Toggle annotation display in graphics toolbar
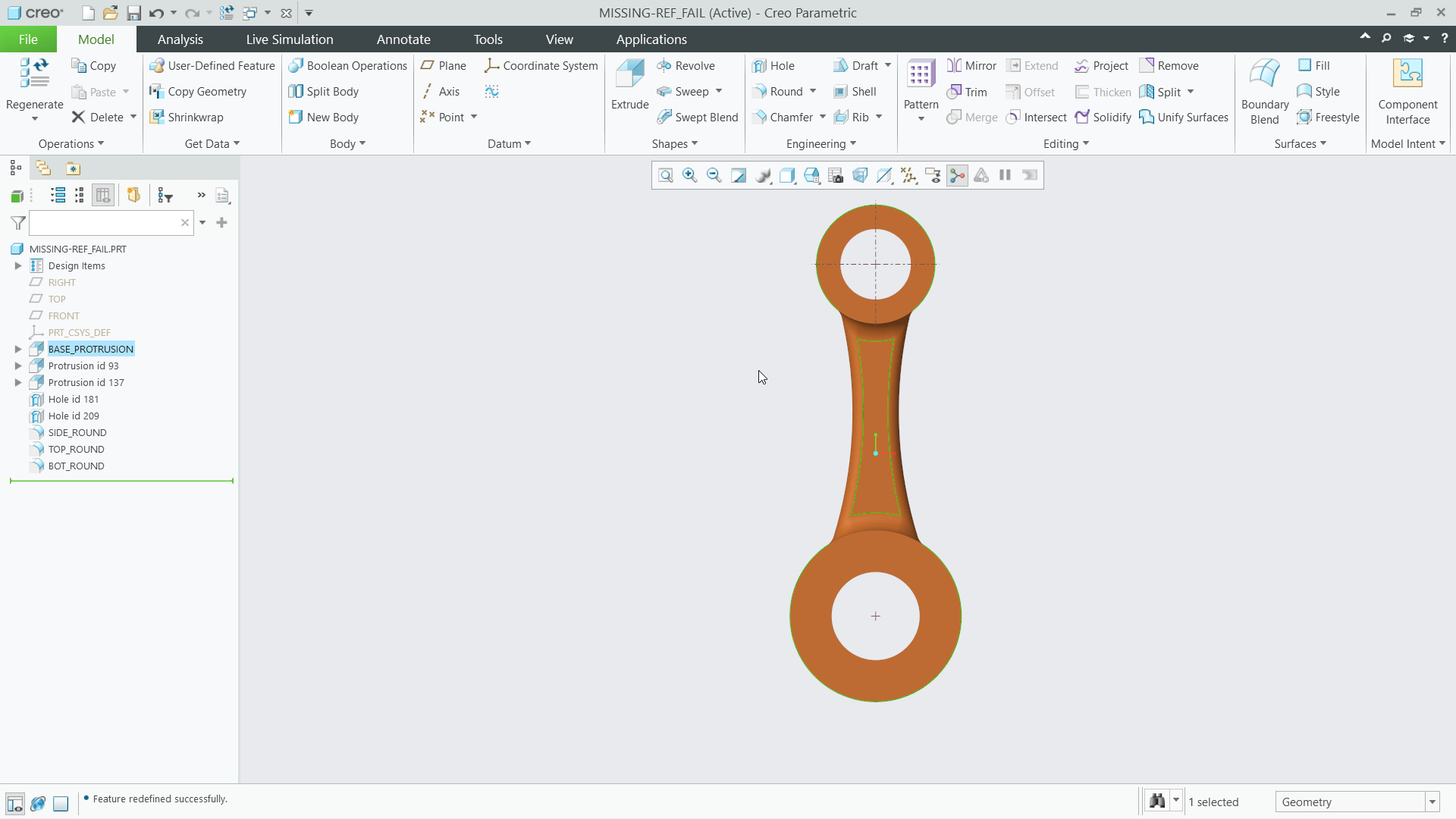 click(933, 175)
